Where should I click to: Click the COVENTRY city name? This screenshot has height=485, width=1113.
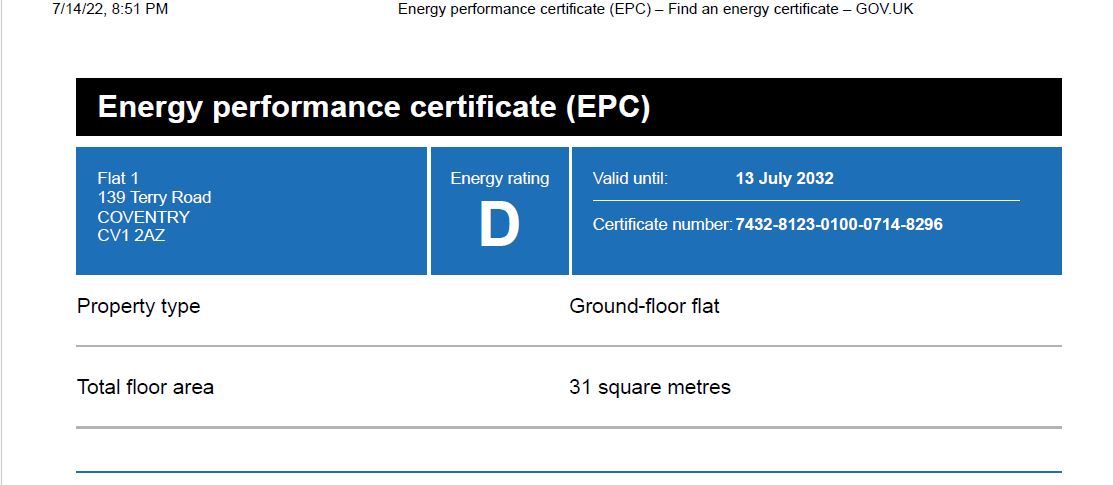pyautogui.click(x=143, y=217)
